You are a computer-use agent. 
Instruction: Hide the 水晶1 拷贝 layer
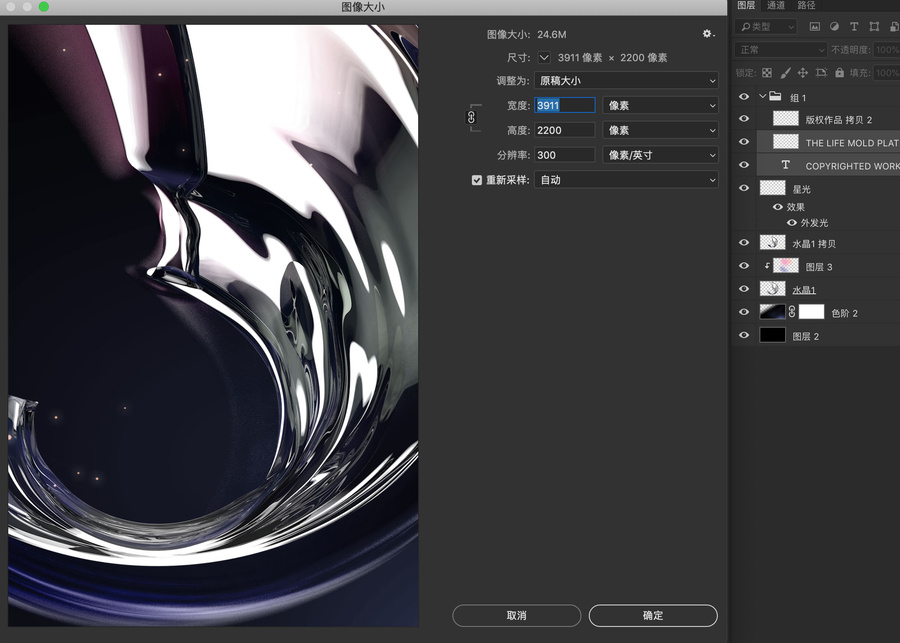pyautogui.click(x=744, y=242)
